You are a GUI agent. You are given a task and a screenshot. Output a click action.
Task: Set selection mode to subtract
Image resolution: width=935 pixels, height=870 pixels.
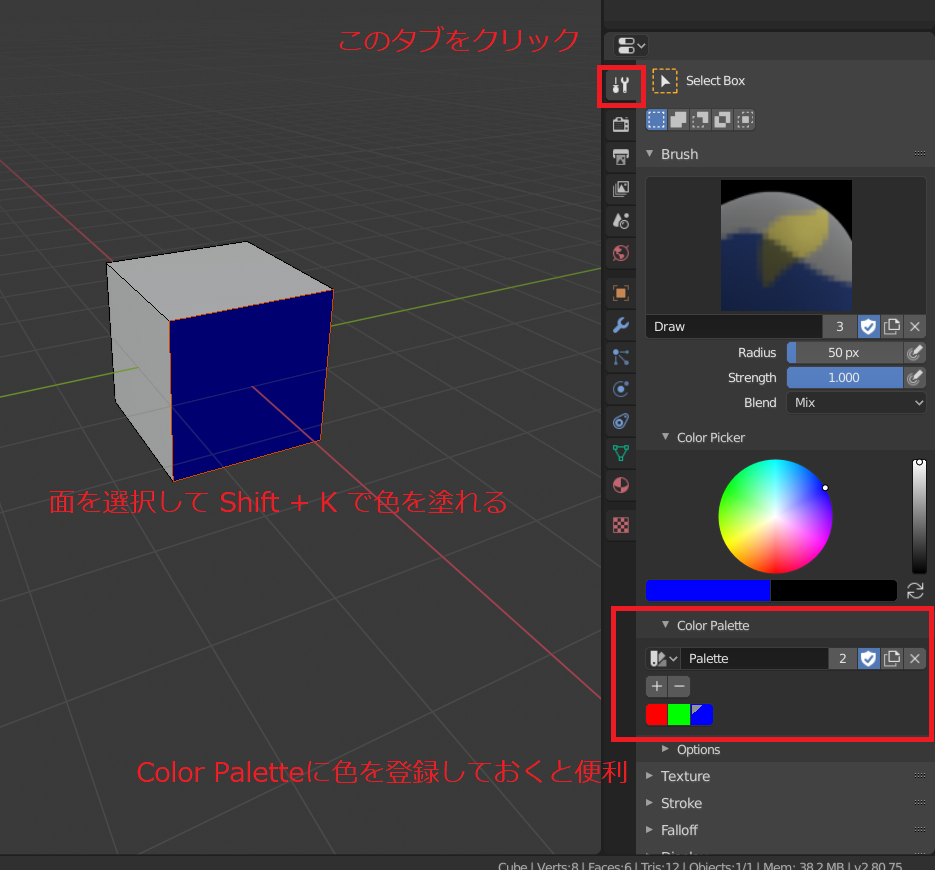click(x=701, y=120)
